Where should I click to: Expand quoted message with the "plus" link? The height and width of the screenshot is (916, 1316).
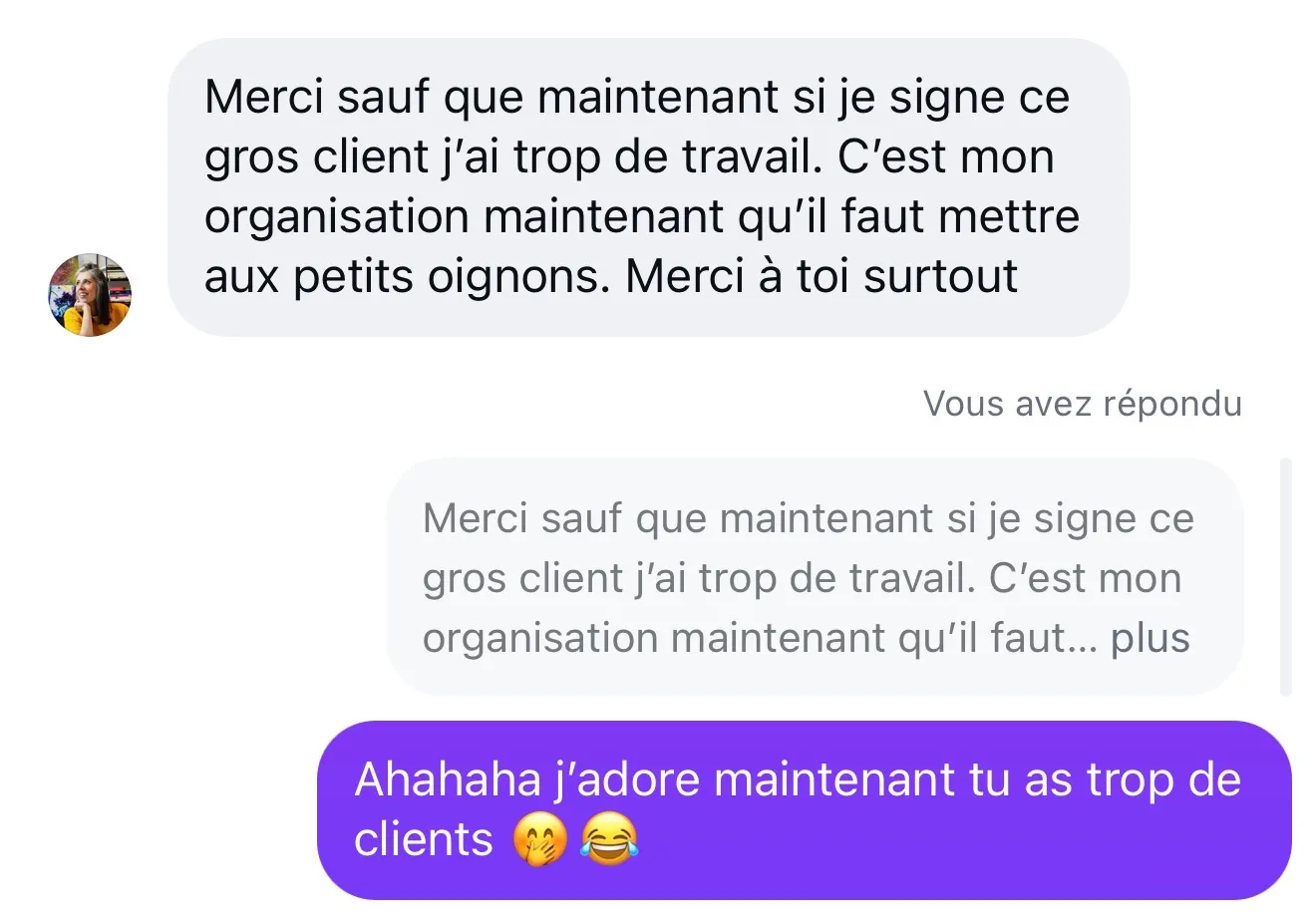pos(1151,639)
